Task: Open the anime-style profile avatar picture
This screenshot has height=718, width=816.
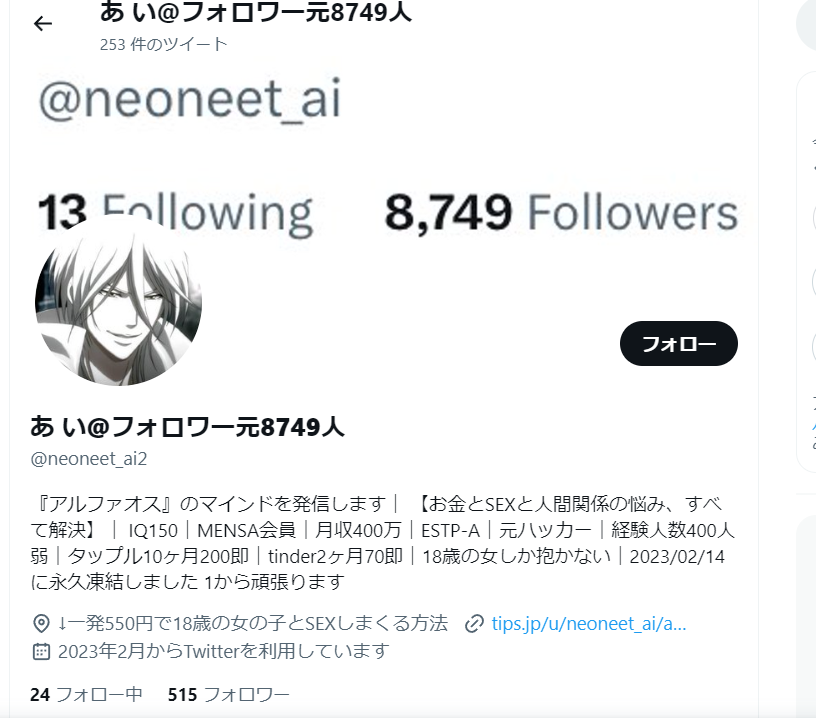Action: 119,303
